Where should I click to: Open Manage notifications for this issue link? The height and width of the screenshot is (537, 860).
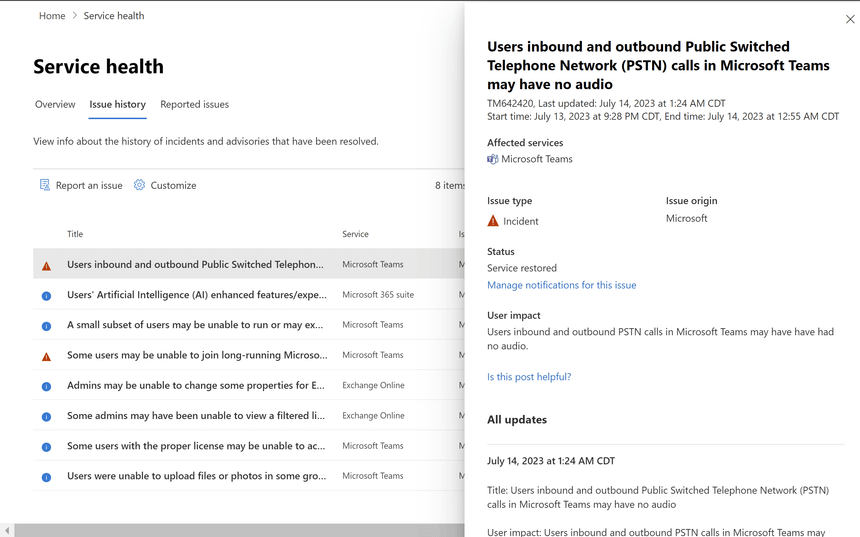tap(561, 285)
